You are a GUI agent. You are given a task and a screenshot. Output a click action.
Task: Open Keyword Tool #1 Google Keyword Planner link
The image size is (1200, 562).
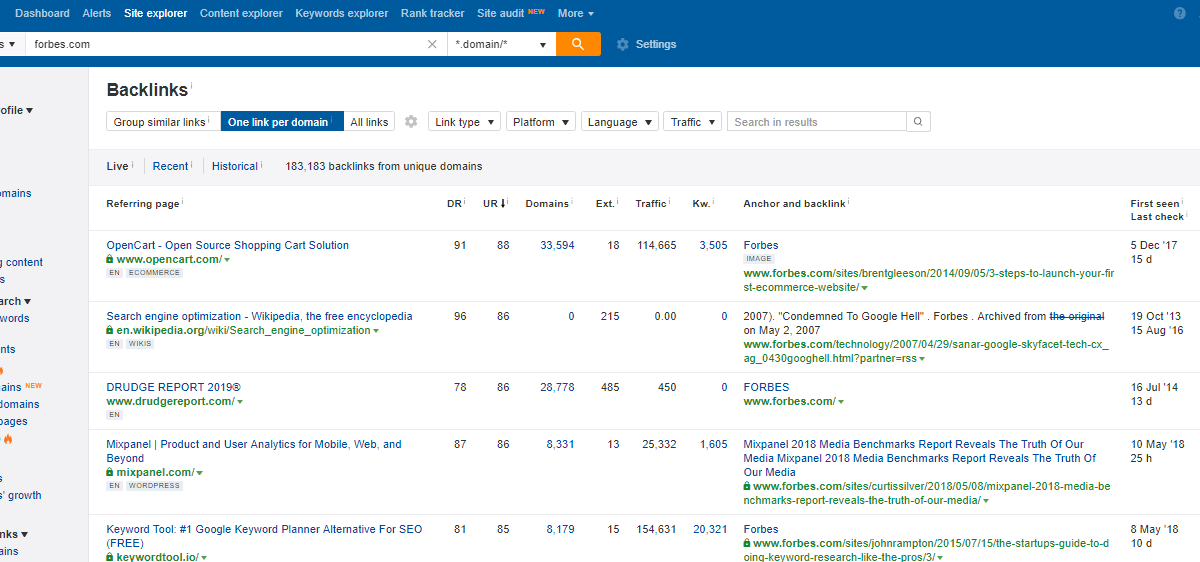(264, 536)
